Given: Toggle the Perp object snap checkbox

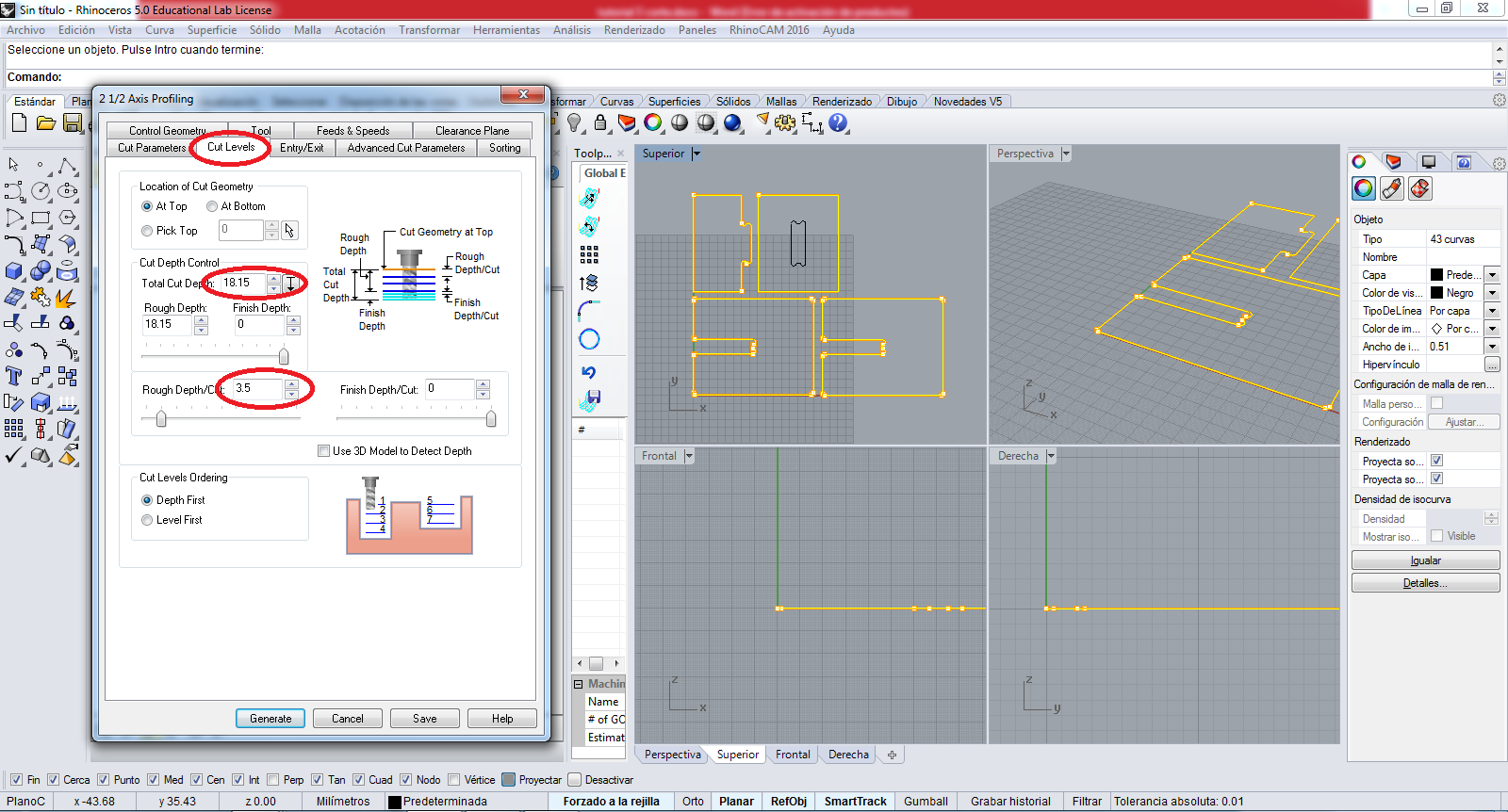Looking at the screenshot, I should tap(273, 779).
